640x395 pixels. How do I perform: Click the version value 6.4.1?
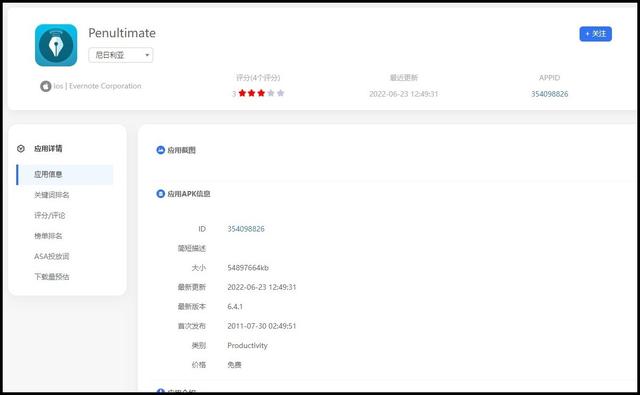235,306
